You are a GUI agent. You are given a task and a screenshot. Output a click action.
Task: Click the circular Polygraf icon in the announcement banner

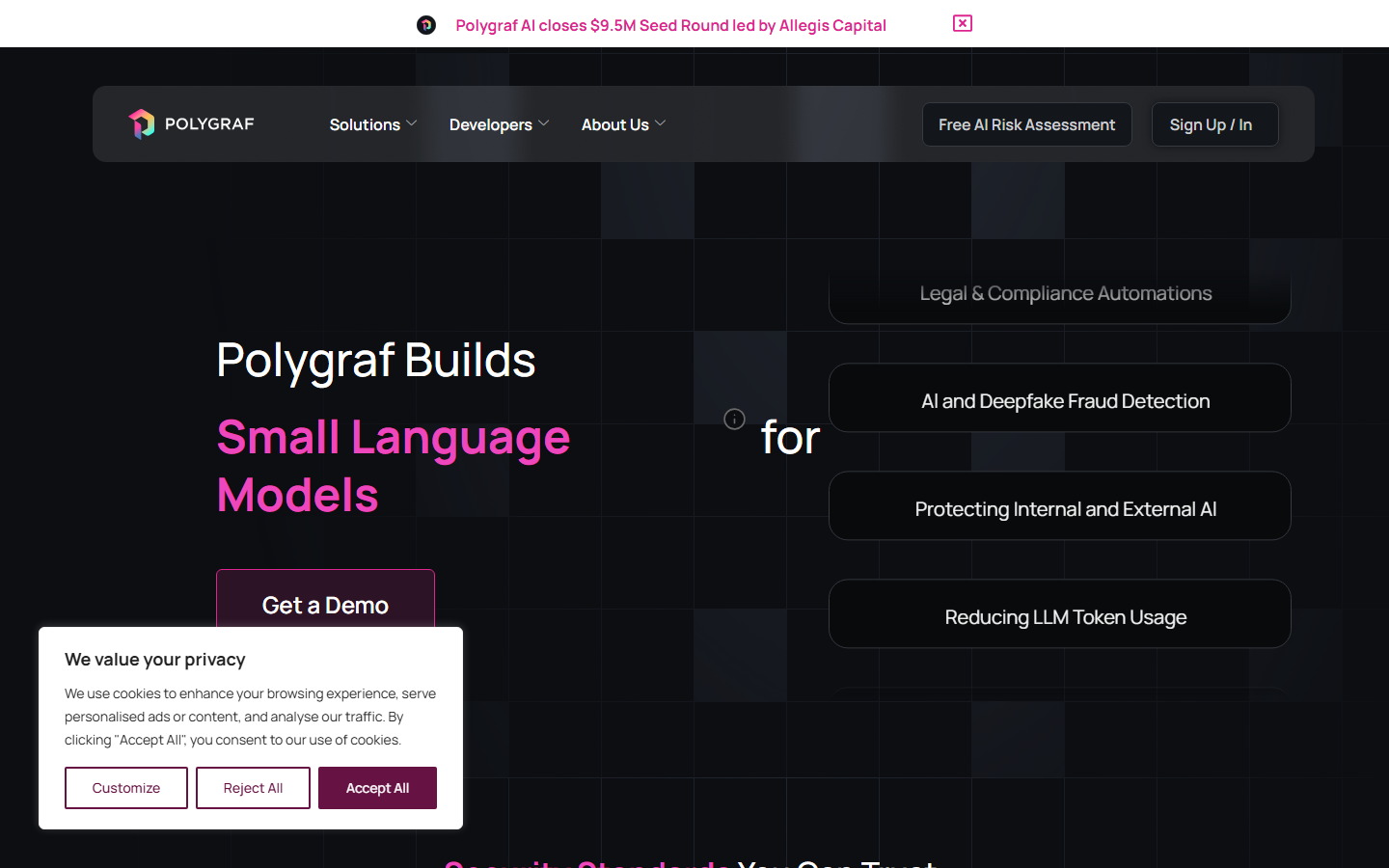click(x=426, y=24)
